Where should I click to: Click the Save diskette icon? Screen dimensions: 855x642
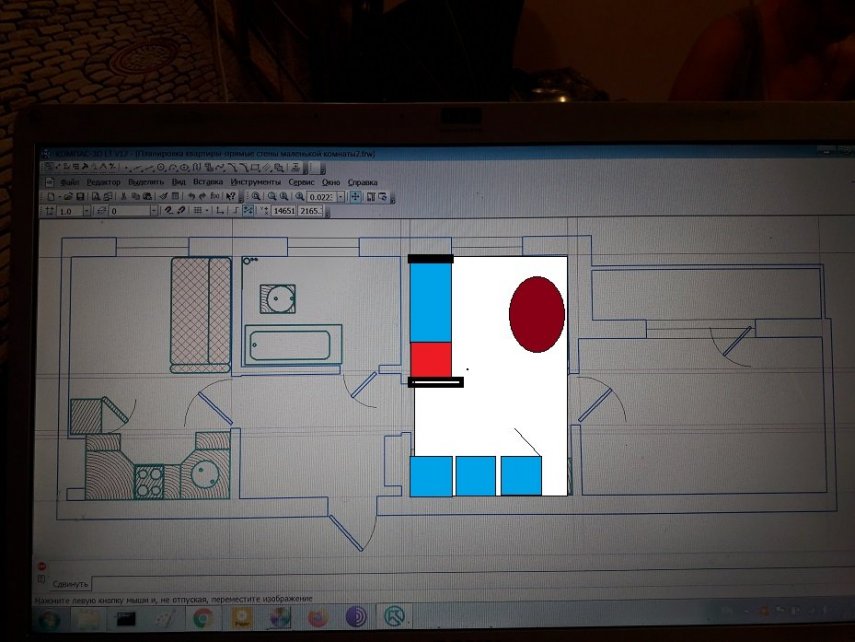click(x=80, y=197)
